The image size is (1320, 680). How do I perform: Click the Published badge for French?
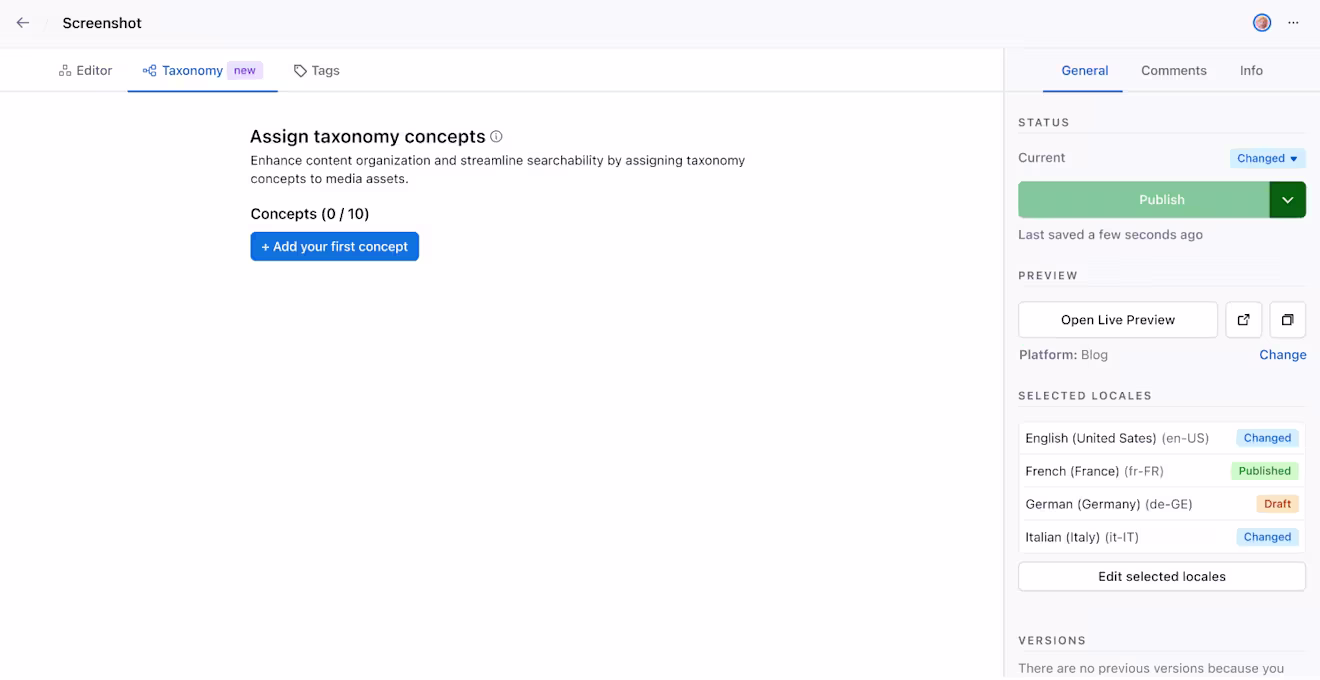coord(1264,471)
